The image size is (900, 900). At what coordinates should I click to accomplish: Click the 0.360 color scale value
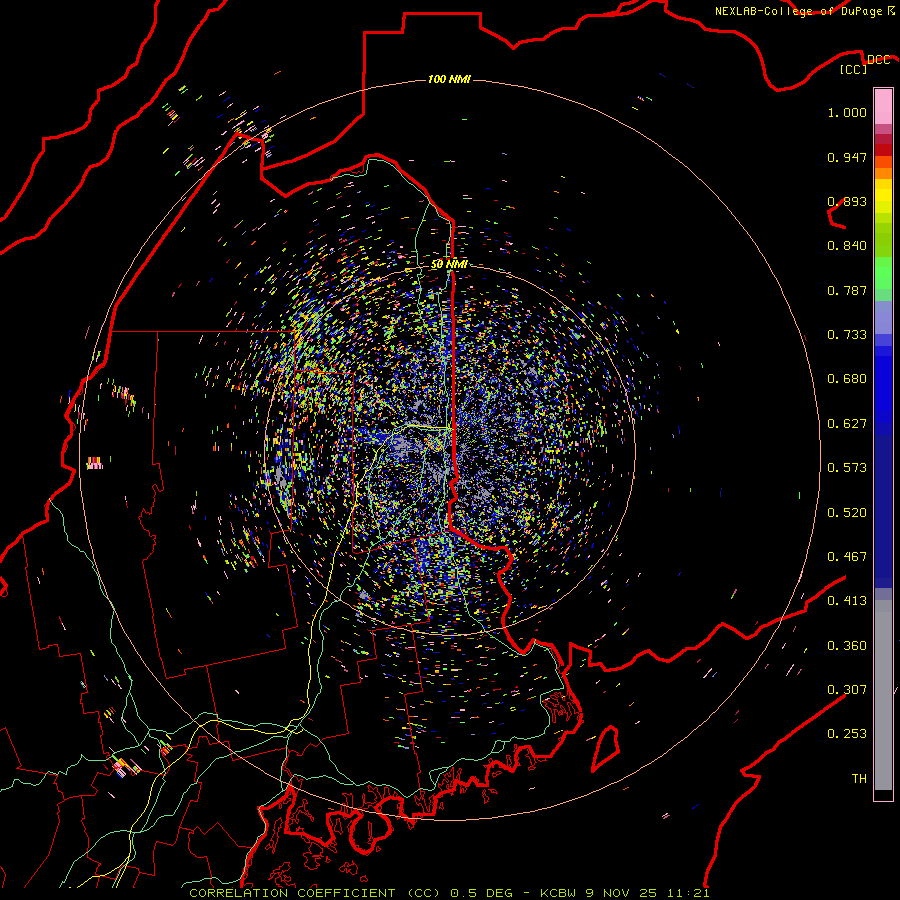click(847, 646)
